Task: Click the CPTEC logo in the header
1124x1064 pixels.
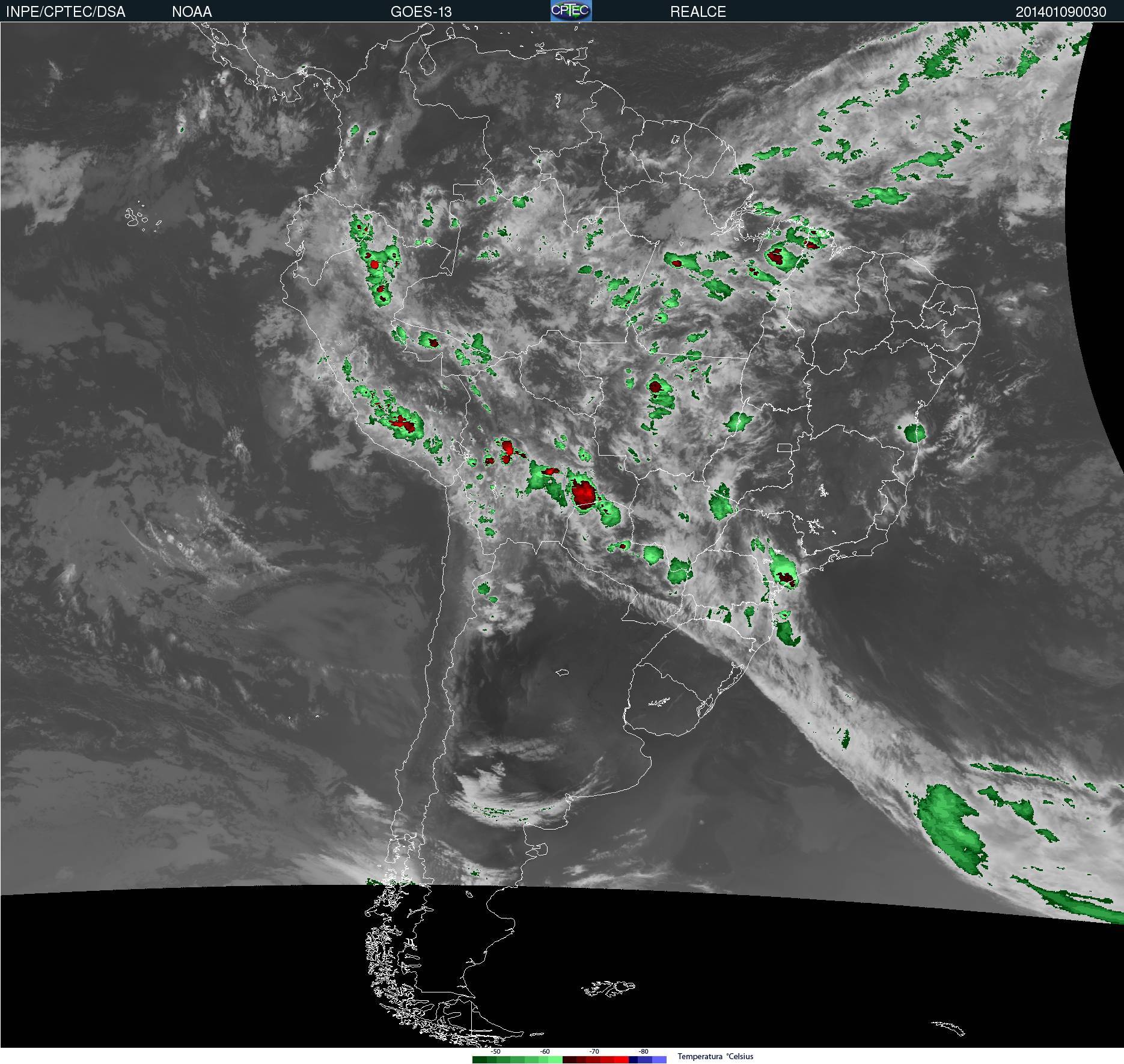Action: [571, 11]
